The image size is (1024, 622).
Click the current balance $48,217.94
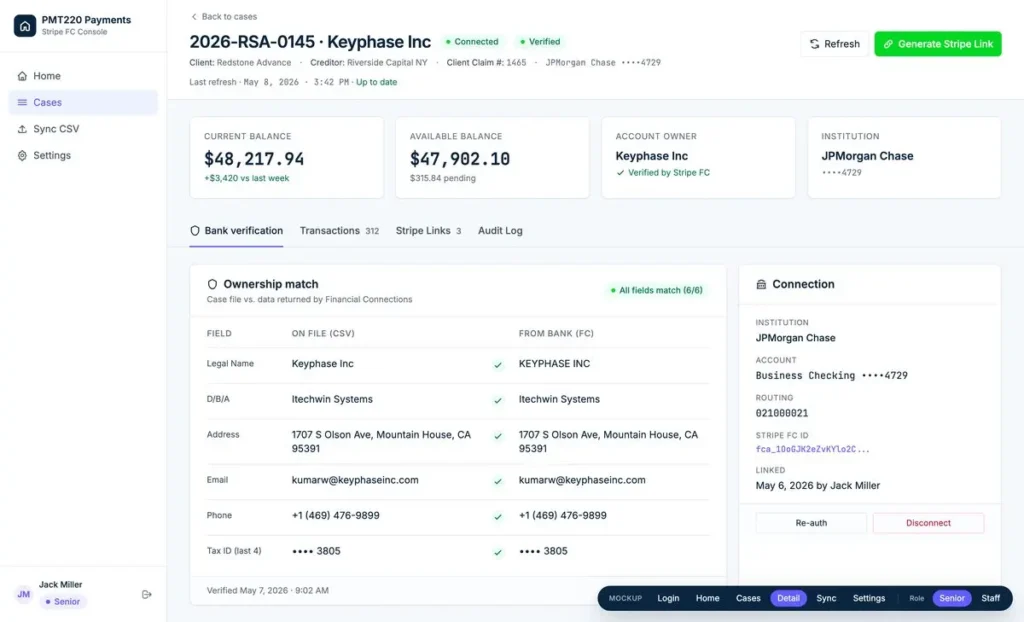(x=254, y=159)
